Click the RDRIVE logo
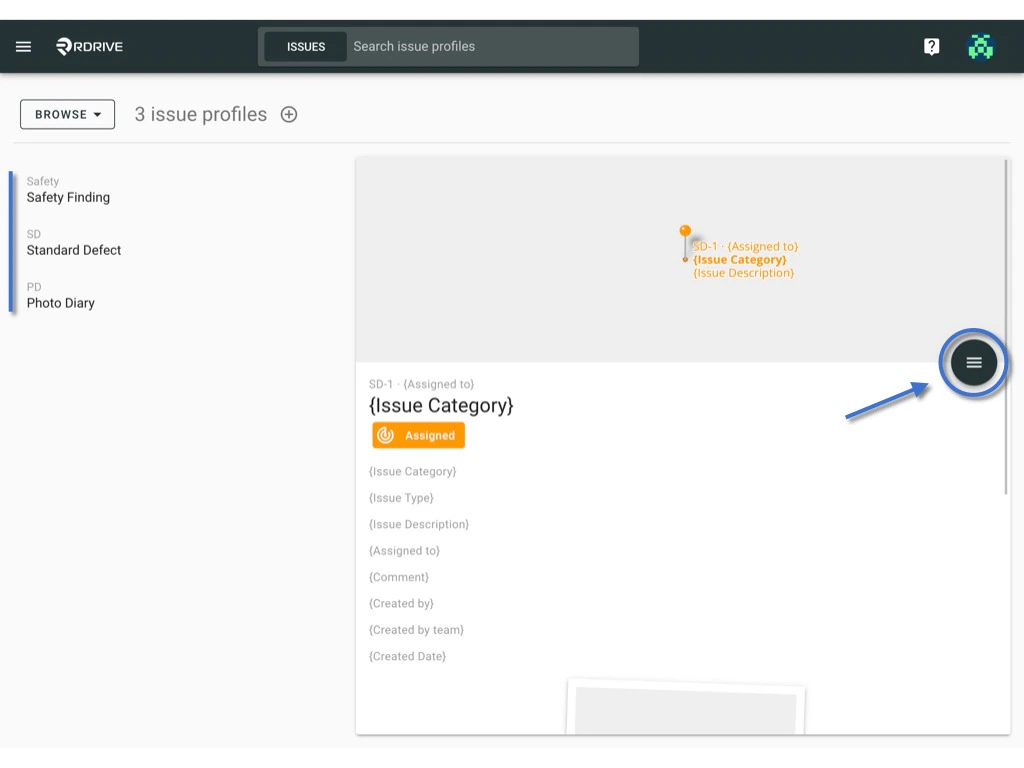Screen dimensions: 1024x768 (x=88, y=46)
